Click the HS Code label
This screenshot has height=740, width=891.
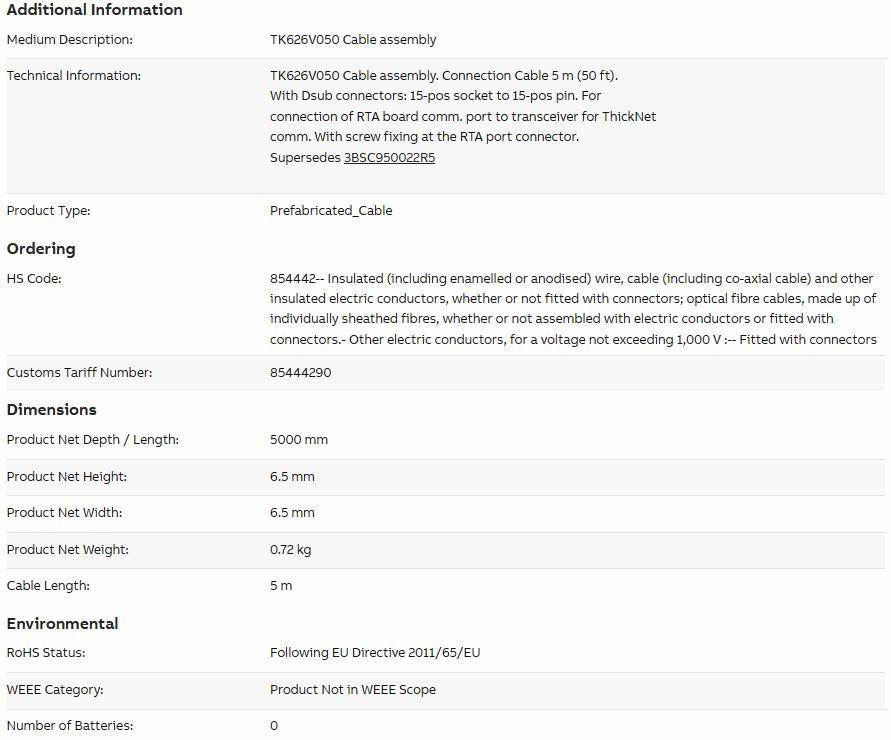(34, 278)
